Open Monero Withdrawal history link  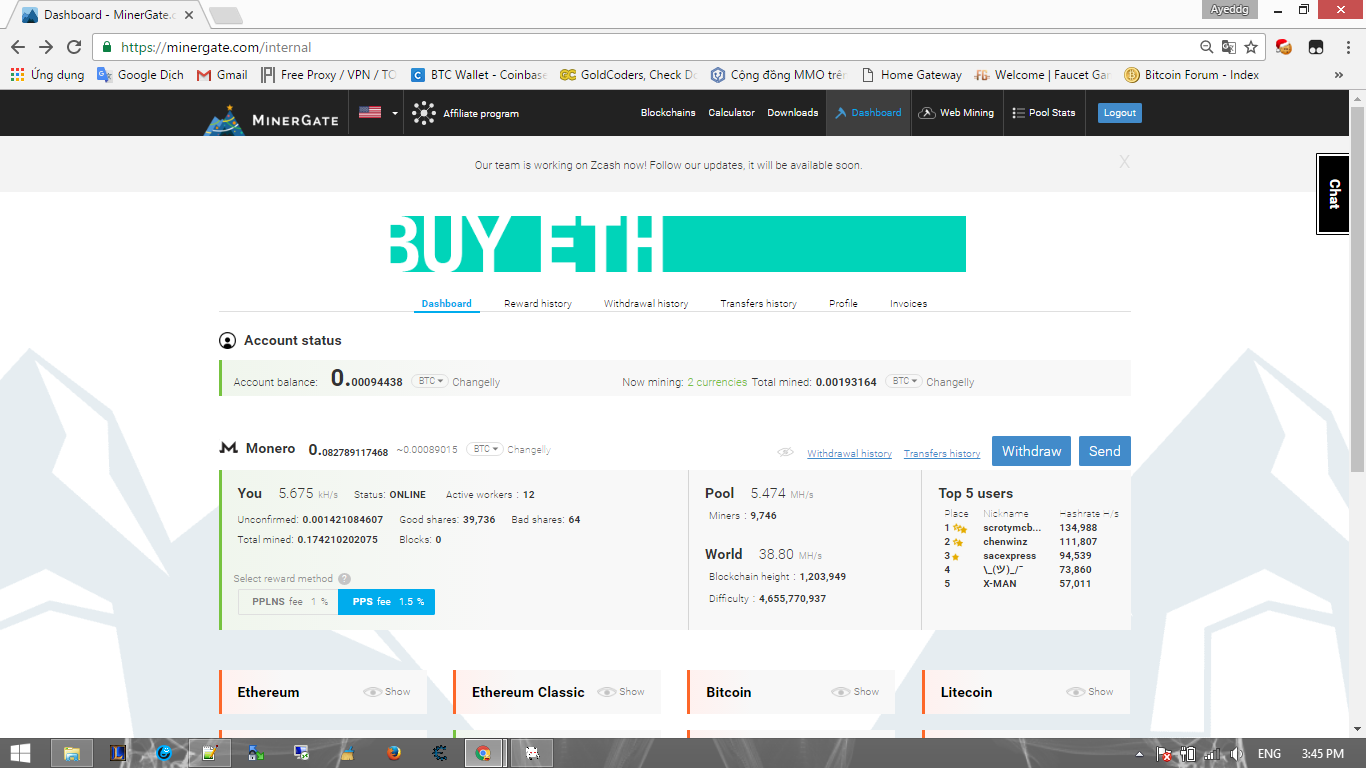tap(849, 454)
